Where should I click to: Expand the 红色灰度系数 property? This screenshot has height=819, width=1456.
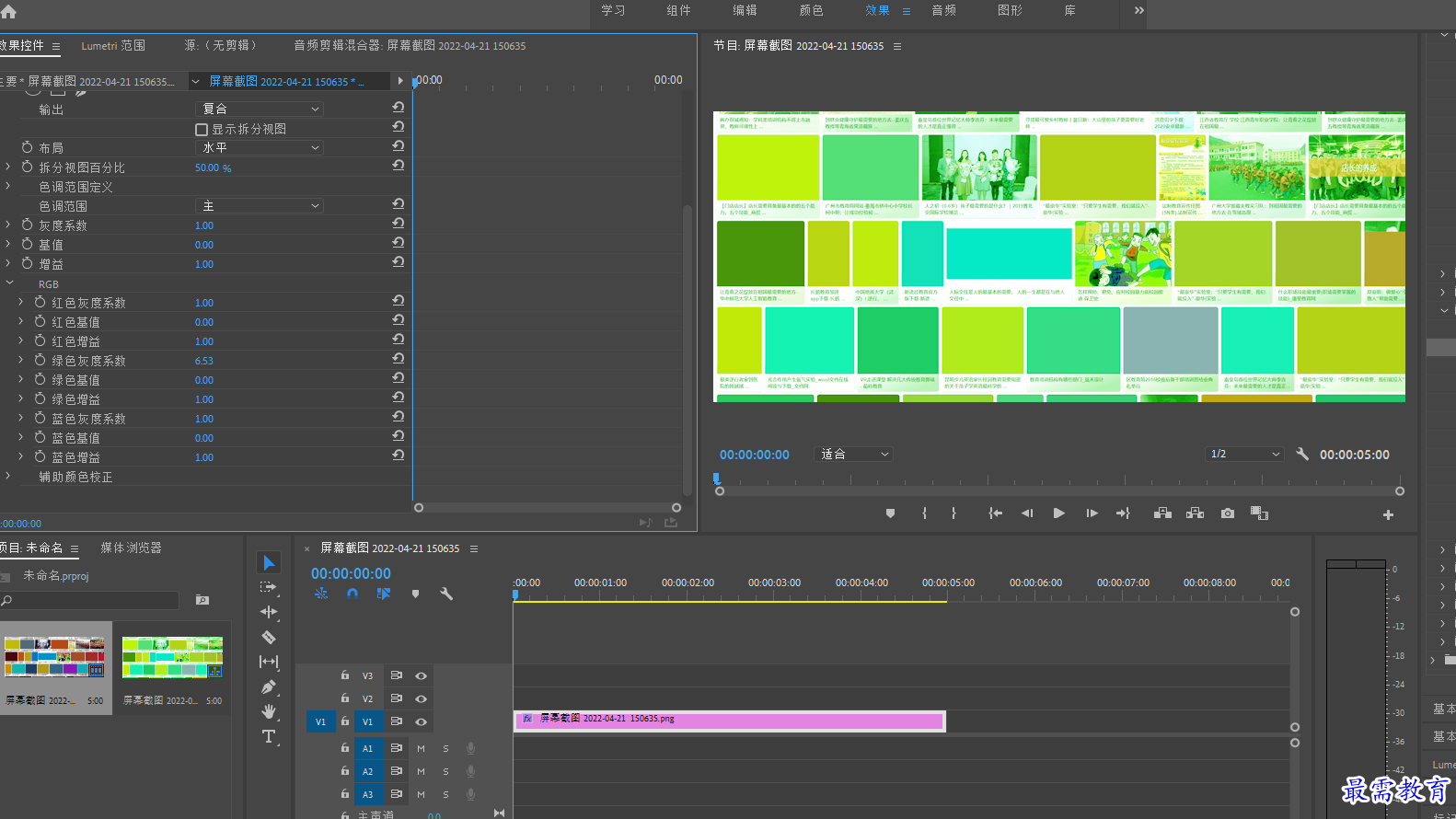pyautogui.click(x=21, y=302)
